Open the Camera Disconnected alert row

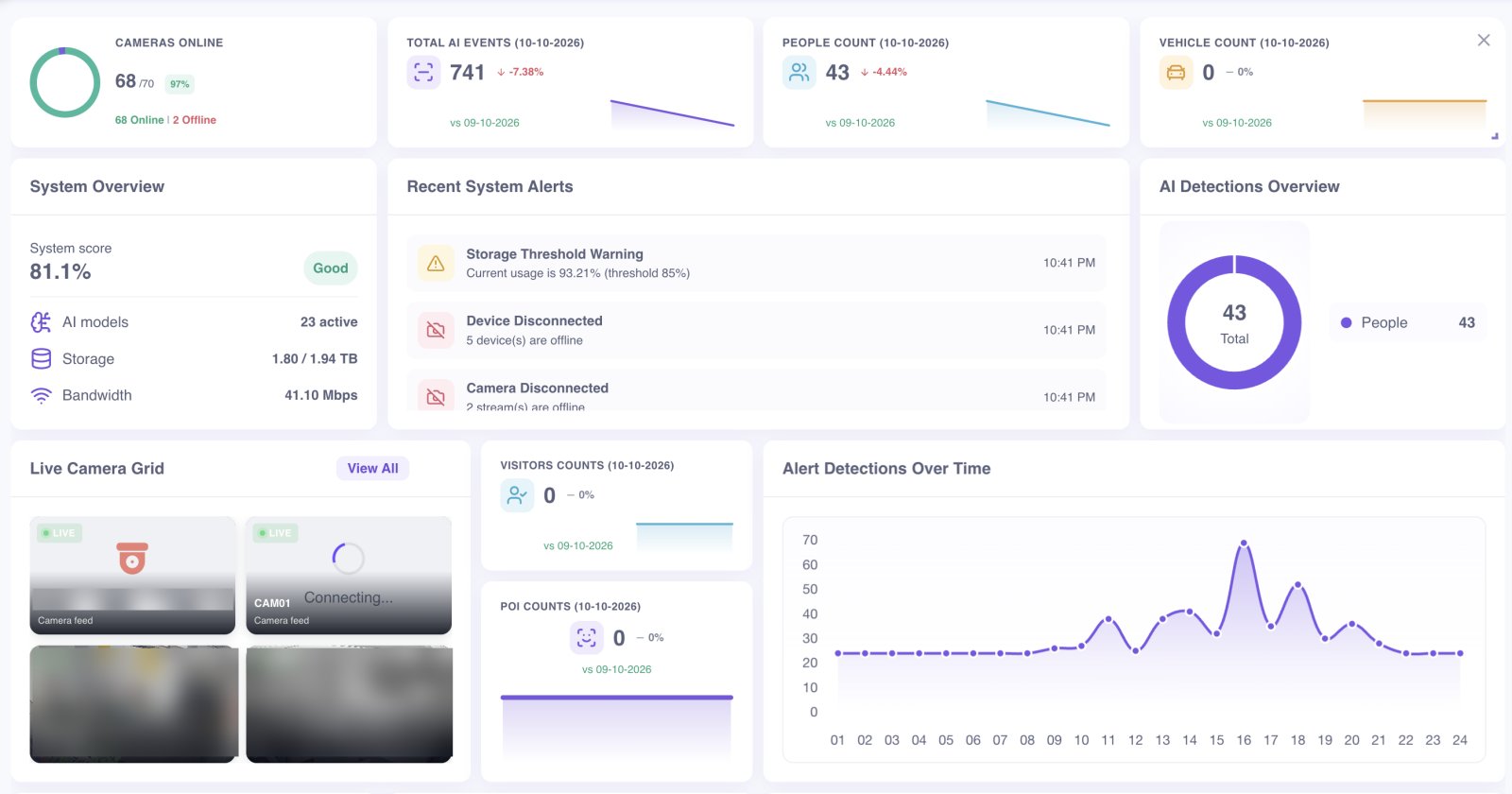click(x=756, y=391)
